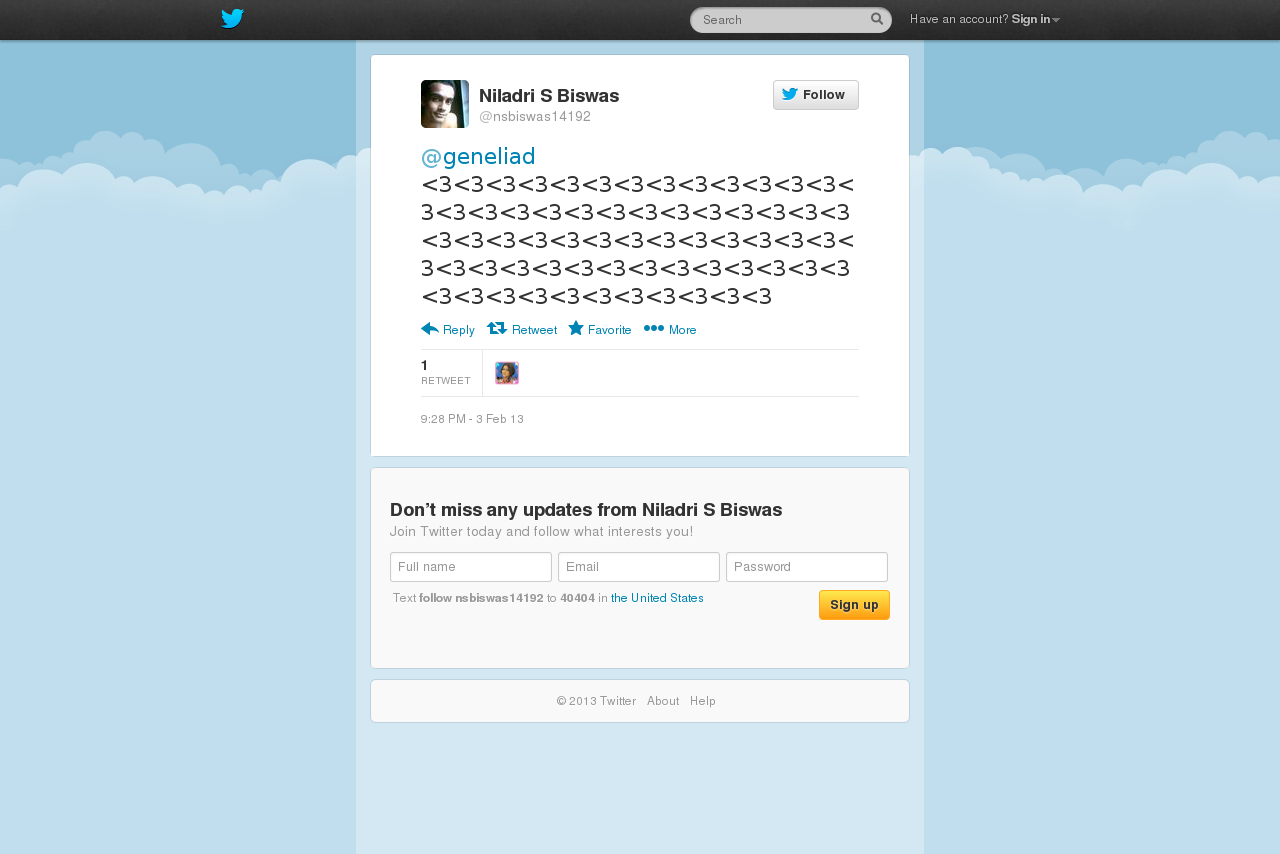Click the Niladri S Biswas name link

click(549, 96)
